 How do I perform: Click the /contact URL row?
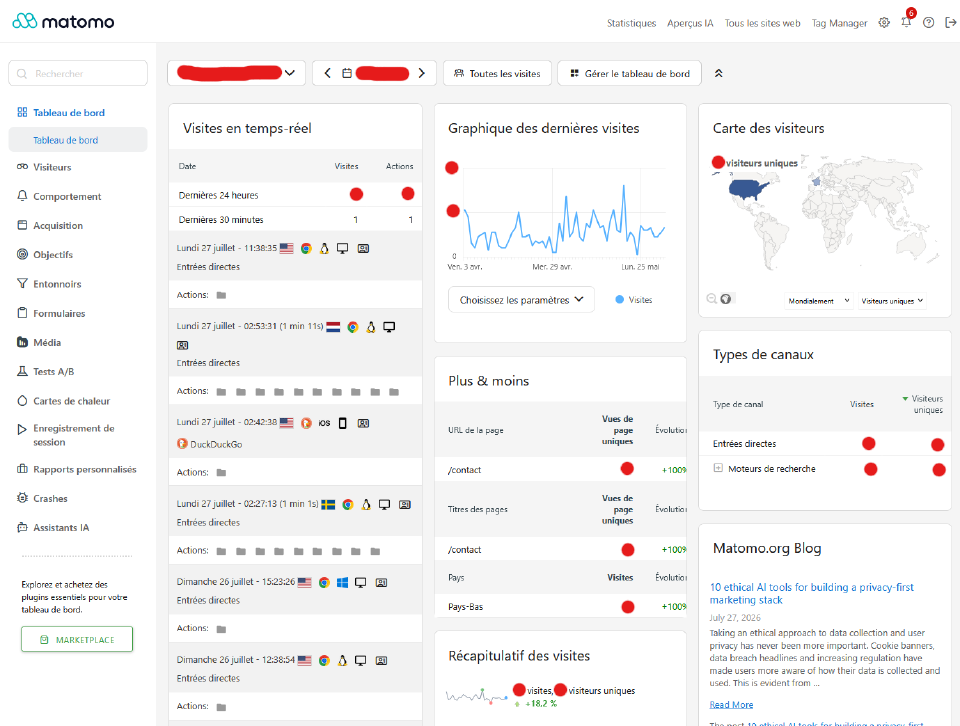560,470
